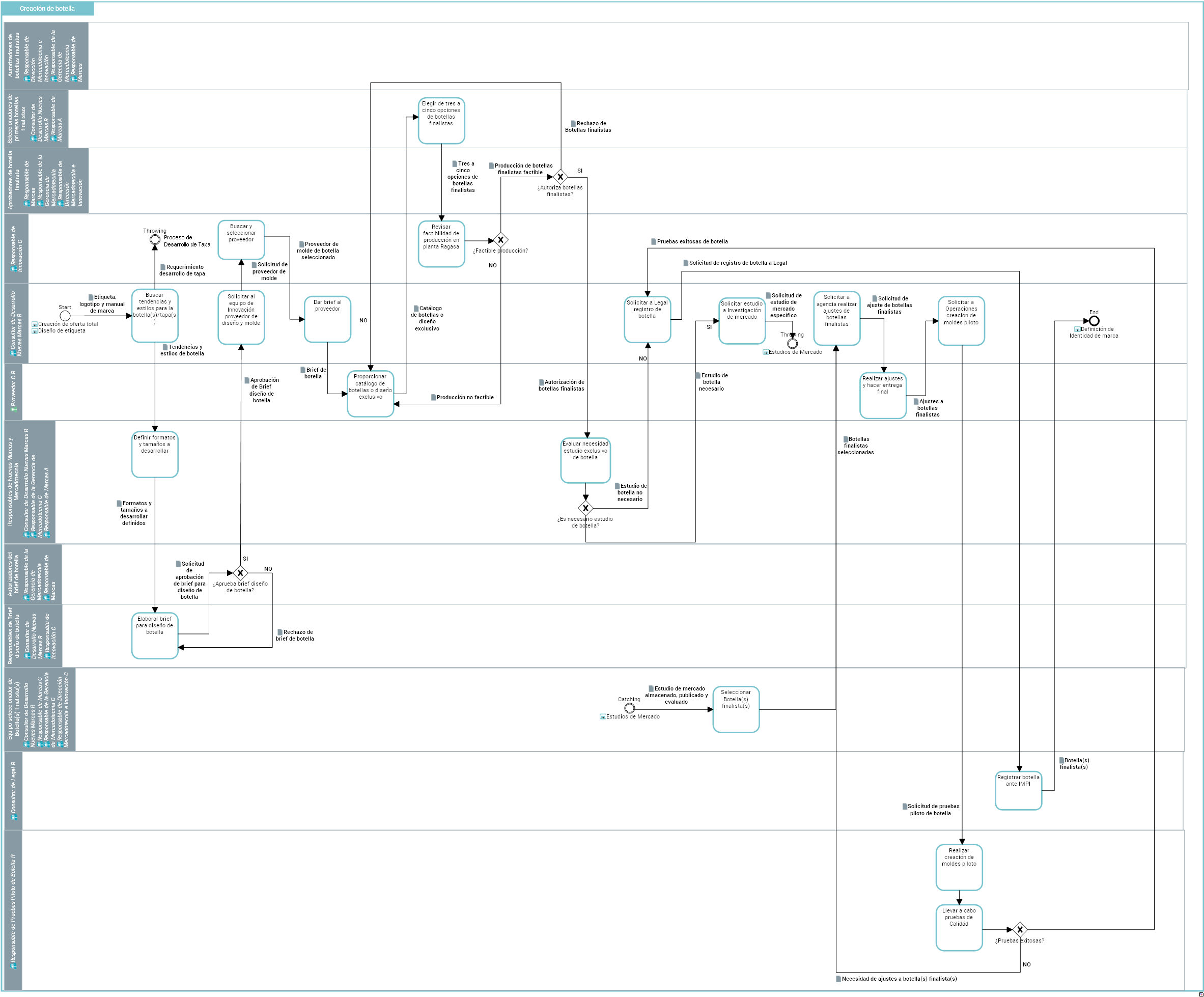Select task Buscar tendencias y estilos para la botella

[155, 316]
